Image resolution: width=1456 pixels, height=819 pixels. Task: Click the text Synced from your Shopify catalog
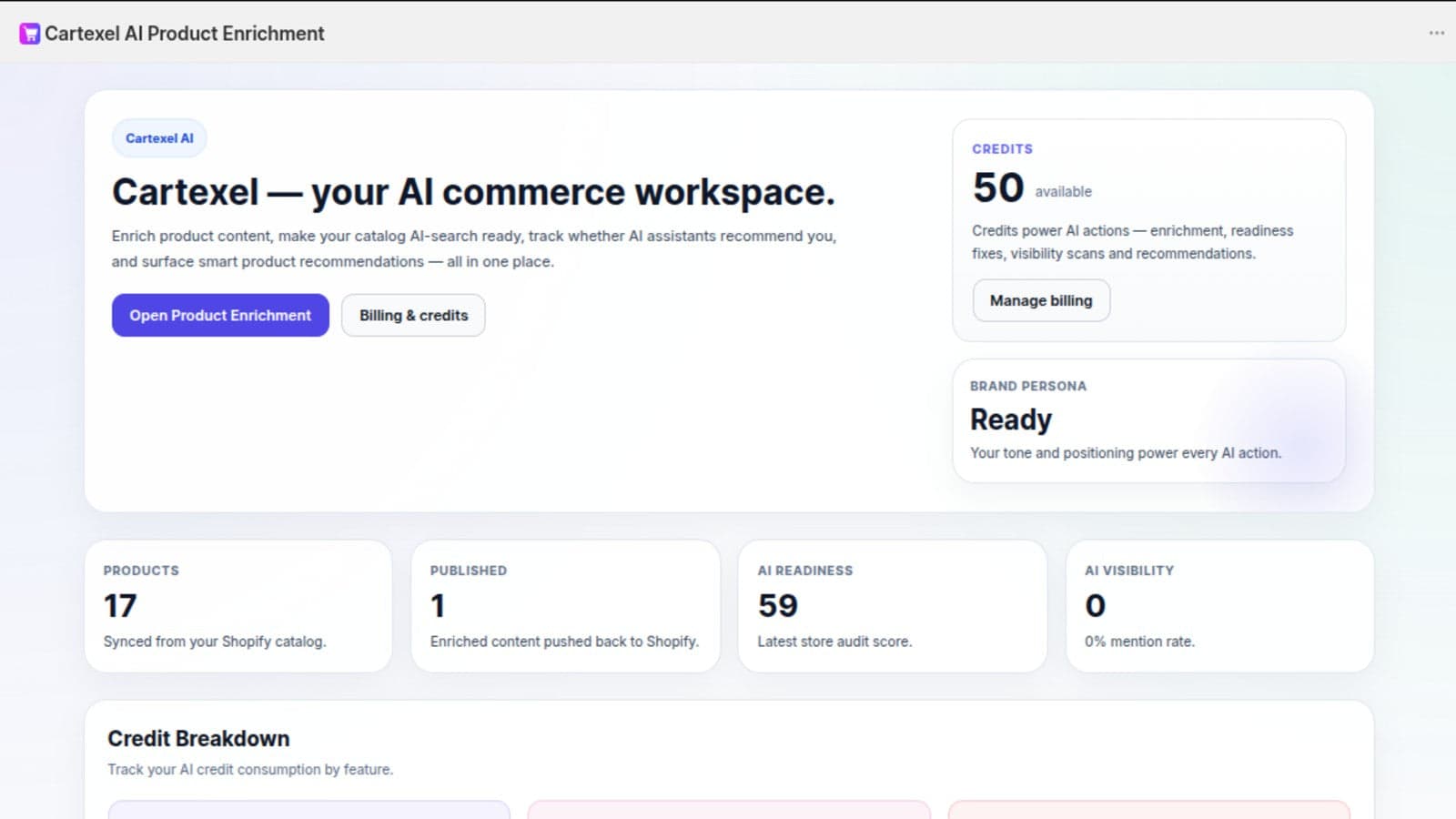[x=215, y=642]
